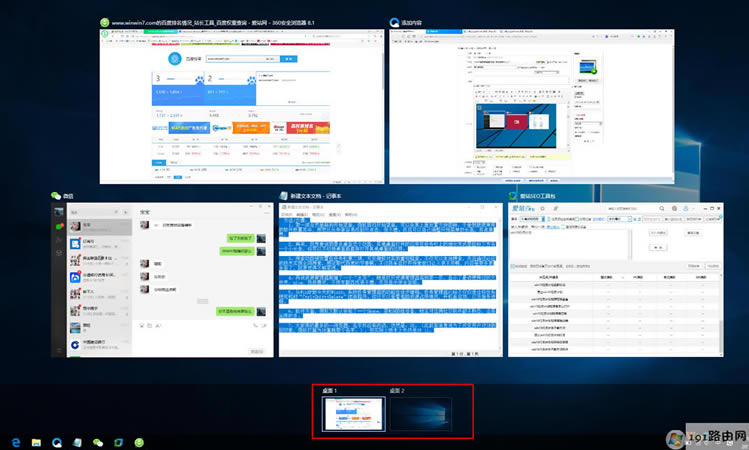Viewport: 749px width, 450px height.
Task: Select the 新建文本文档 Notepad window preview
Action: click(x=387, y=282)
